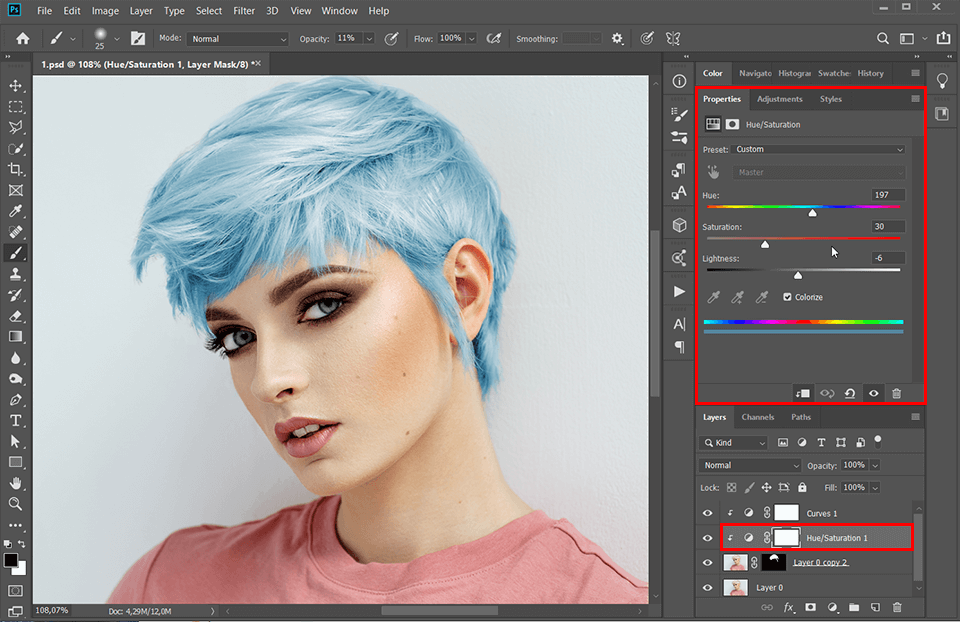960x622 pixels.
Task: Select the Crop tool in the toolbar
Action: (x=15, y=169)
